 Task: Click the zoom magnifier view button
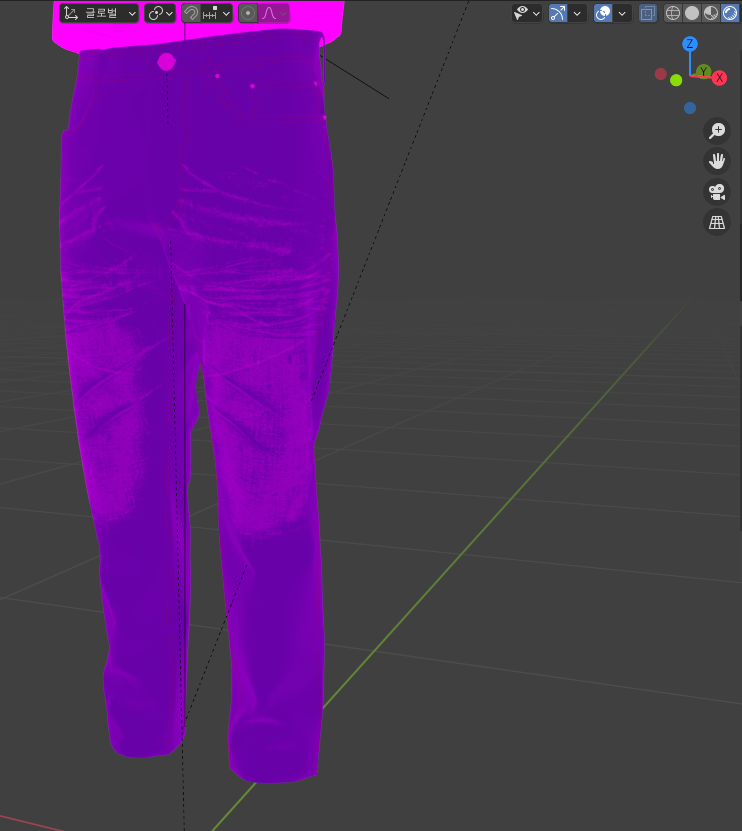point(717,130)
